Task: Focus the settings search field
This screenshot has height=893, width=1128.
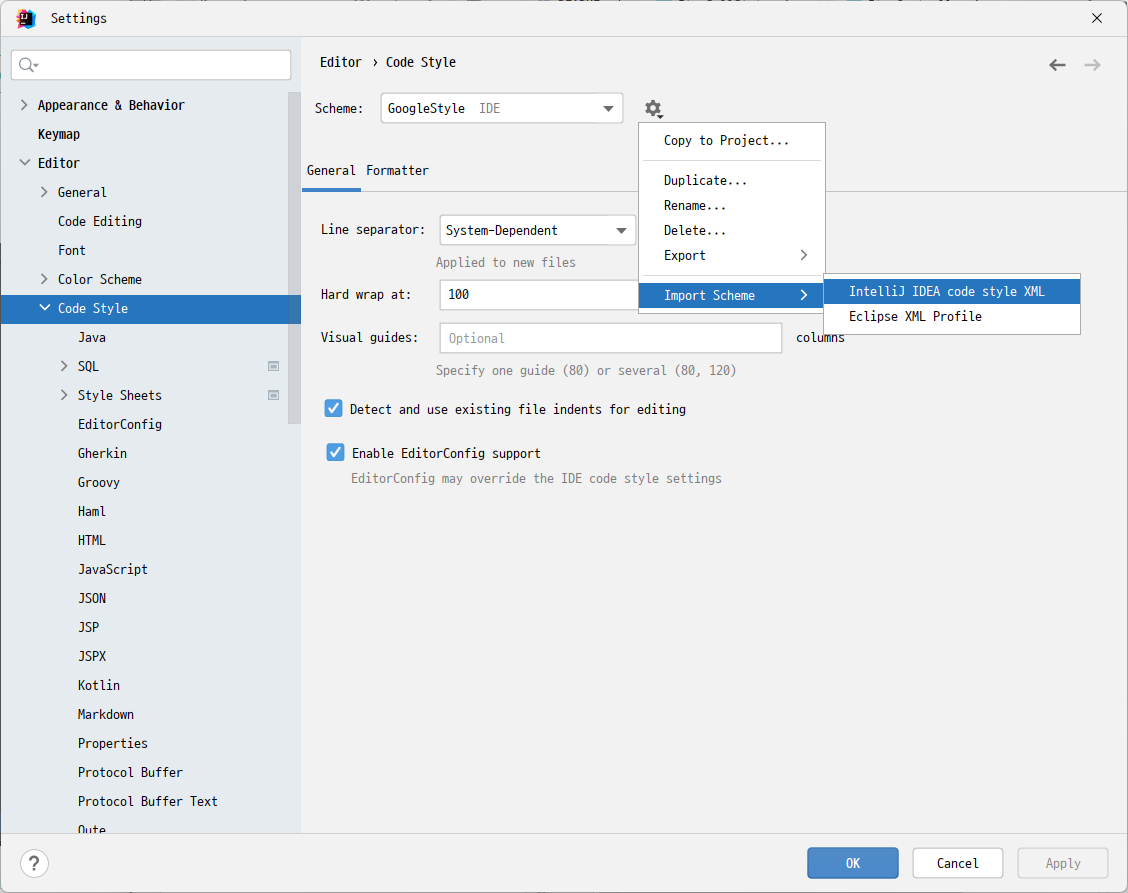Action: [x=151, y=65]
